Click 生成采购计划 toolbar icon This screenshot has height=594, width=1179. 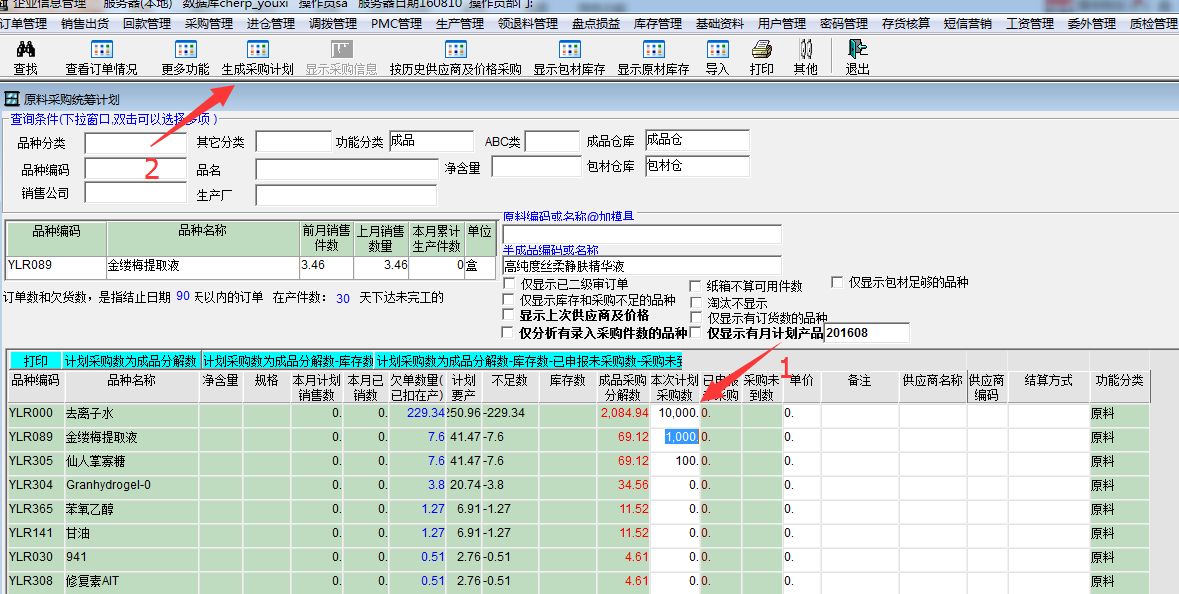[x=257, y=50]
